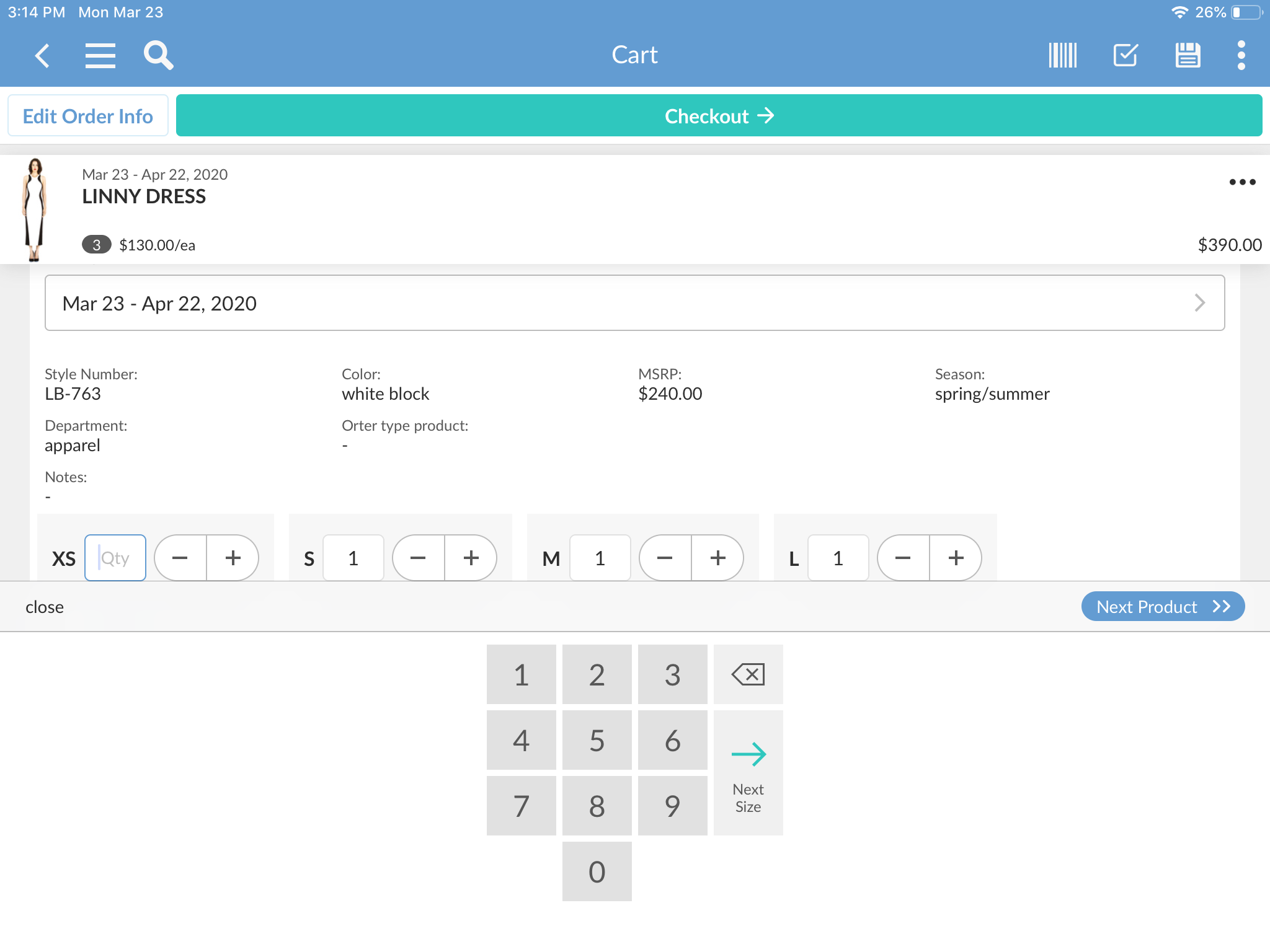Open the barcode scanner icon

click(1062, 54)
